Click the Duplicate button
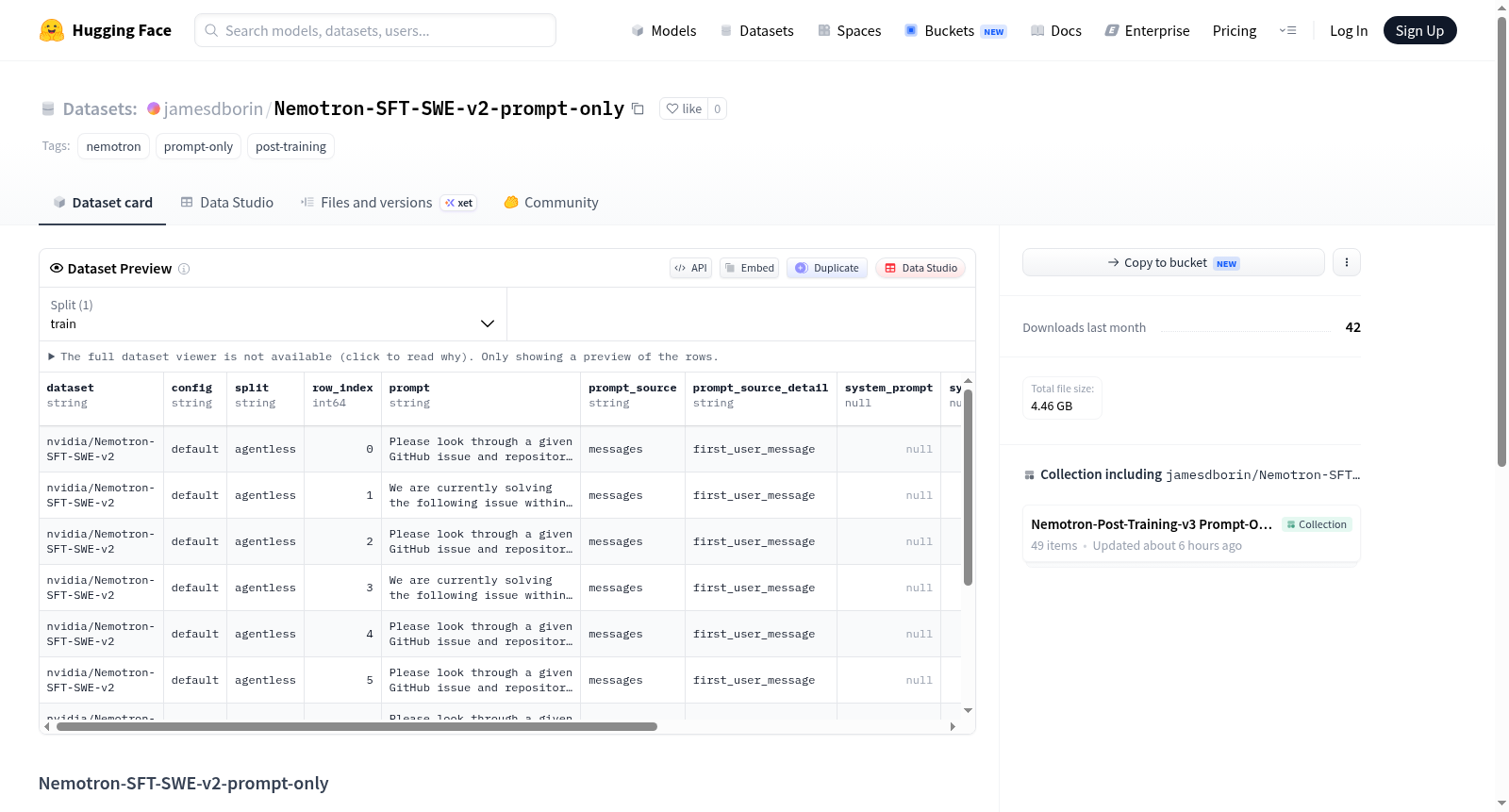This screenshot has height=812, width=1509. click(x=827, y=268)
